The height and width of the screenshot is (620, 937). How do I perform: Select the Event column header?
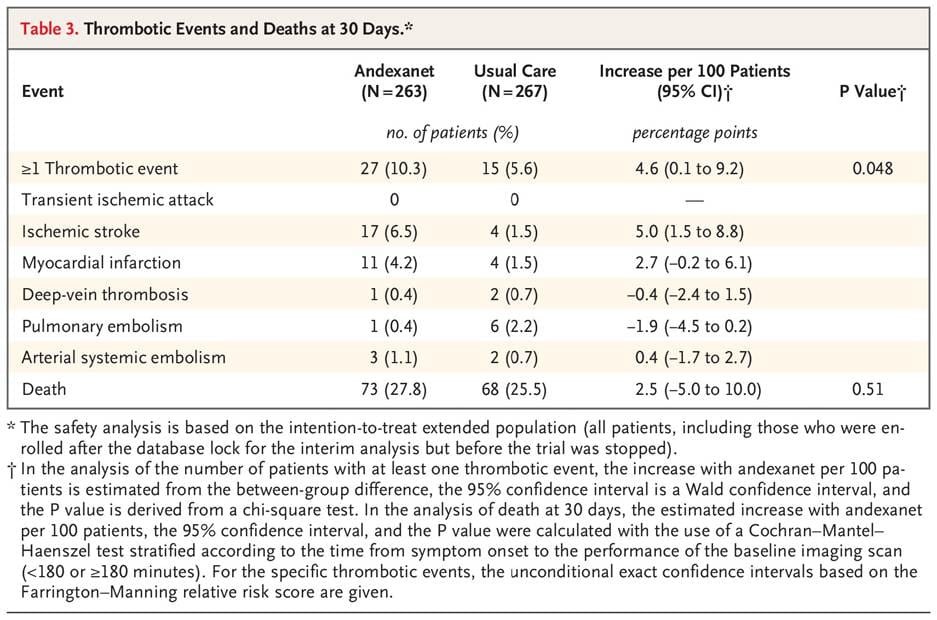[43, 91]
